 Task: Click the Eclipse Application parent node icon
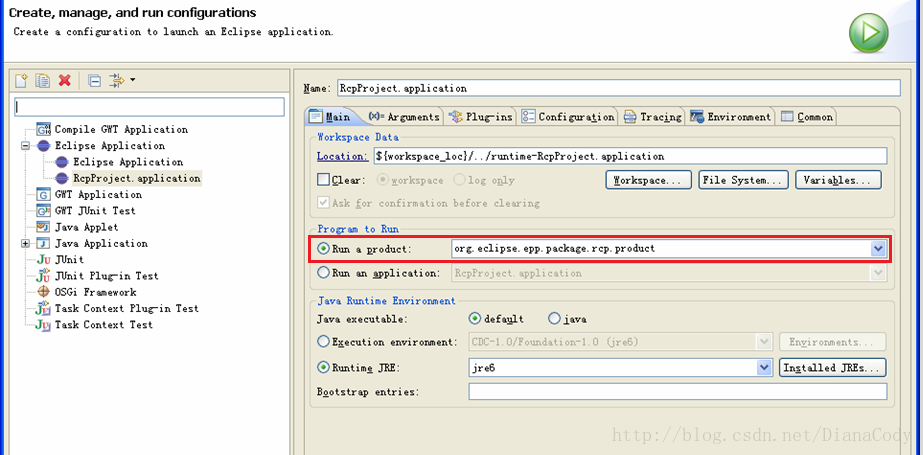pos(44,146)
